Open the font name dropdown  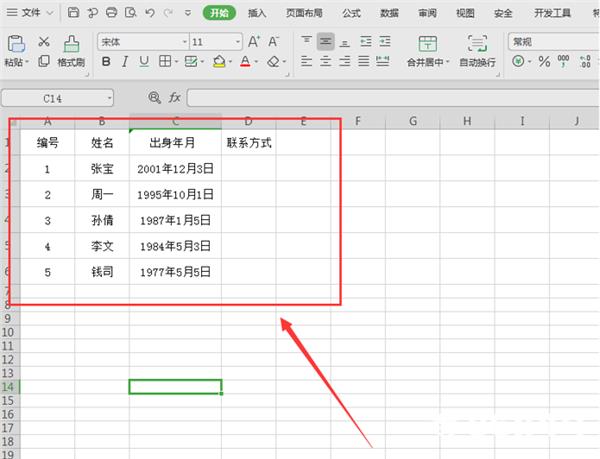tap(184, 42)
